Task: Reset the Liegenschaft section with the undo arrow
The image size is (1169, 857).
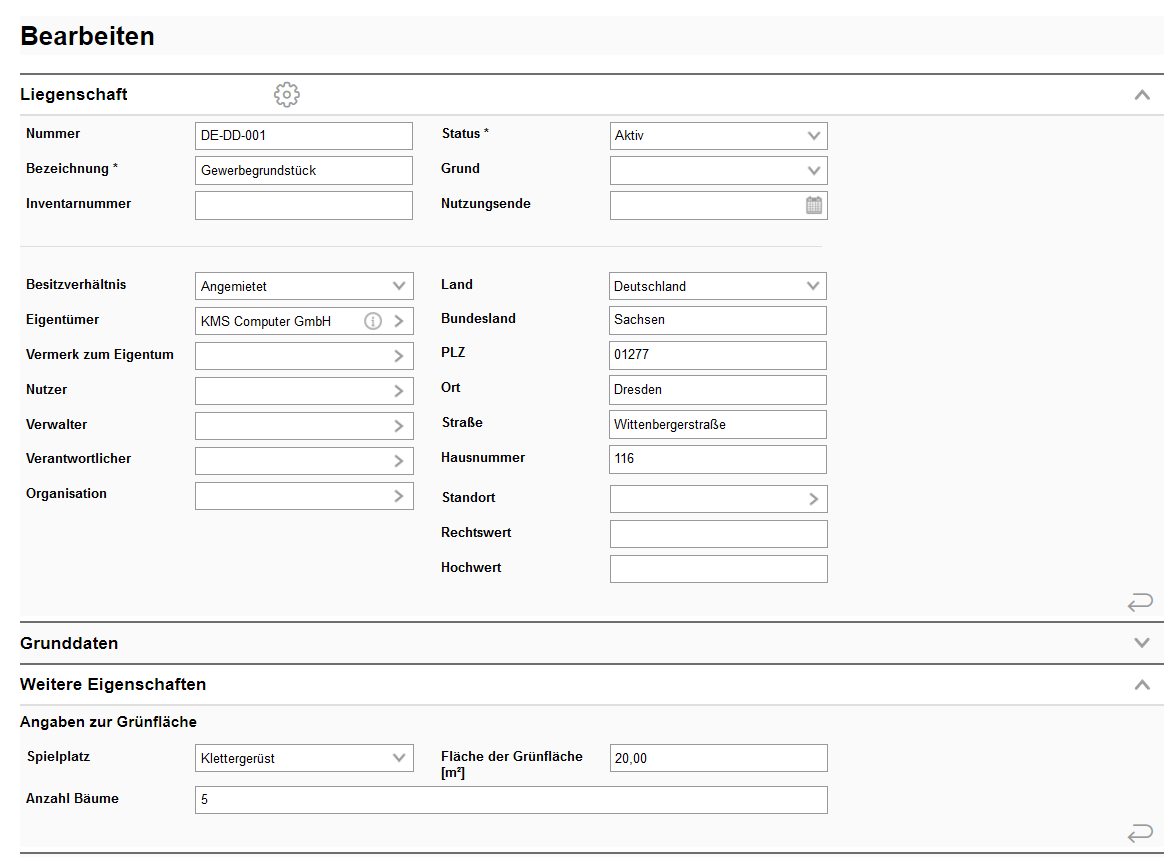Action: (1139, 602)
